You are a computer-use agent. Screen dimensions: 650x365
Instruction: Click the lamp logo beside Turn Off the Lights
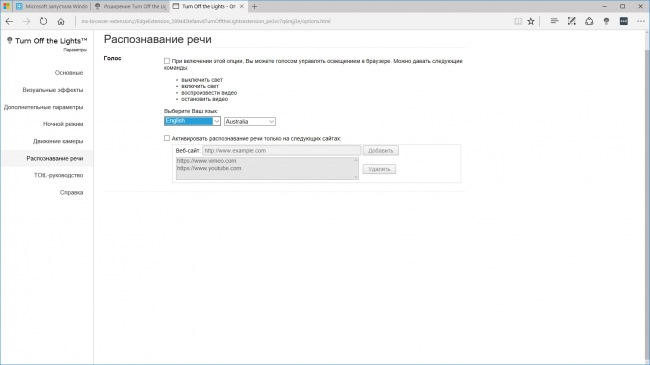10,40
